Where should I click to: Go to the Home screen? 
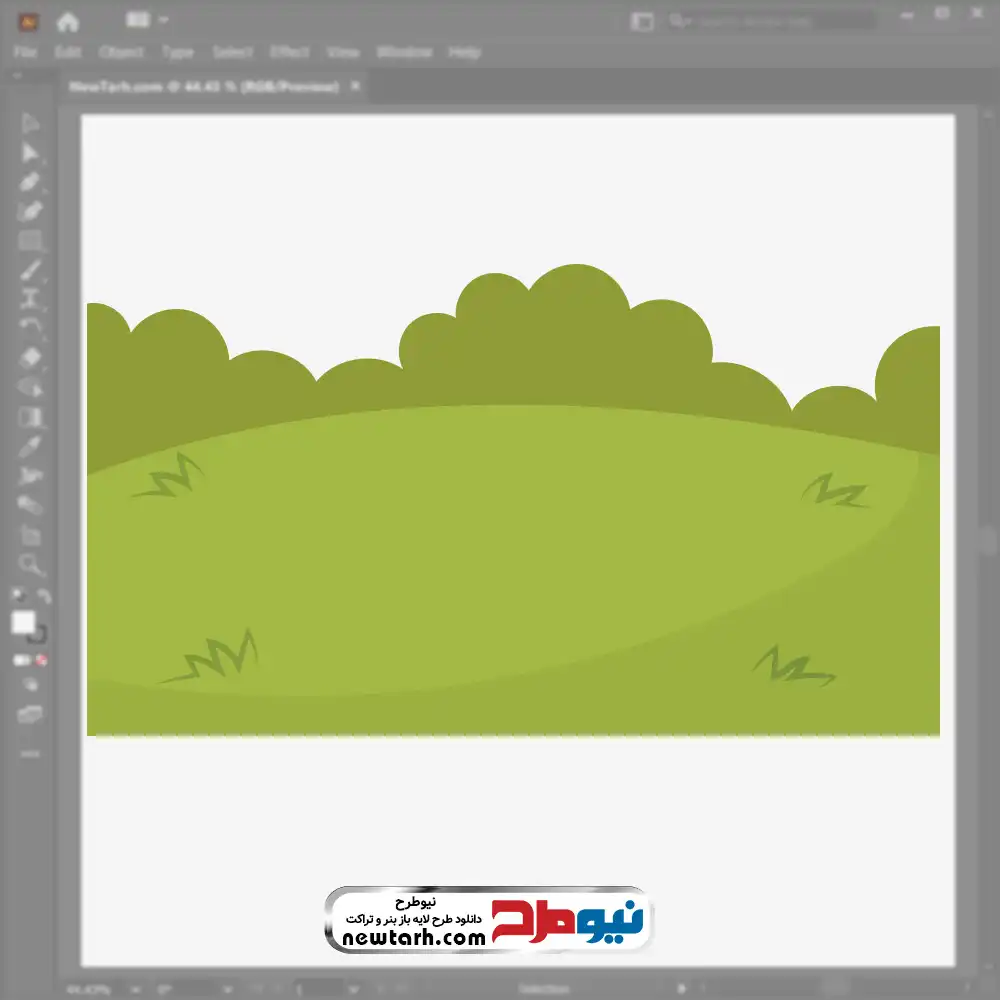pos(68,21)
